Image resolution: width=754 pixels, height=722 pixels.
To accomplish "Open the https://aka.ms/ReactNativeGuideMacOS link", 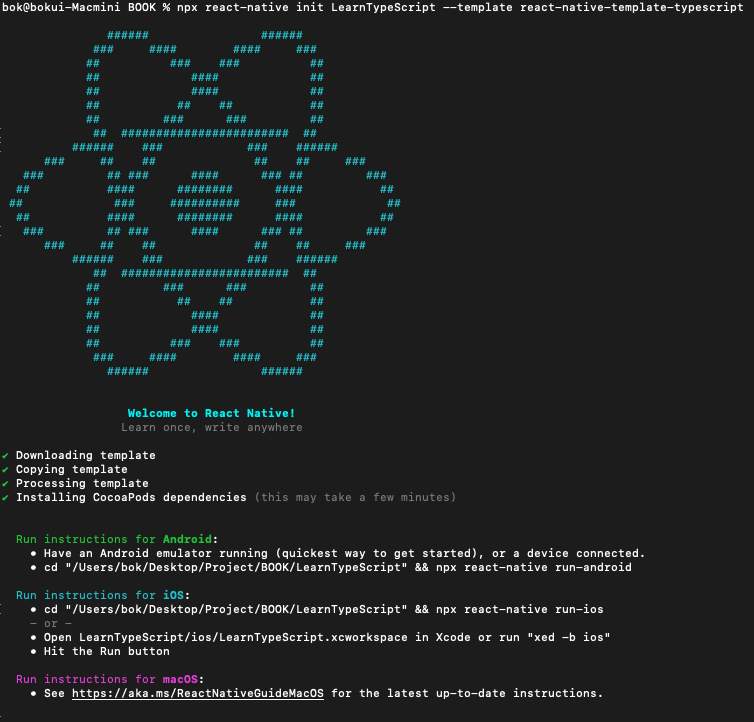I will pos(198,693).
